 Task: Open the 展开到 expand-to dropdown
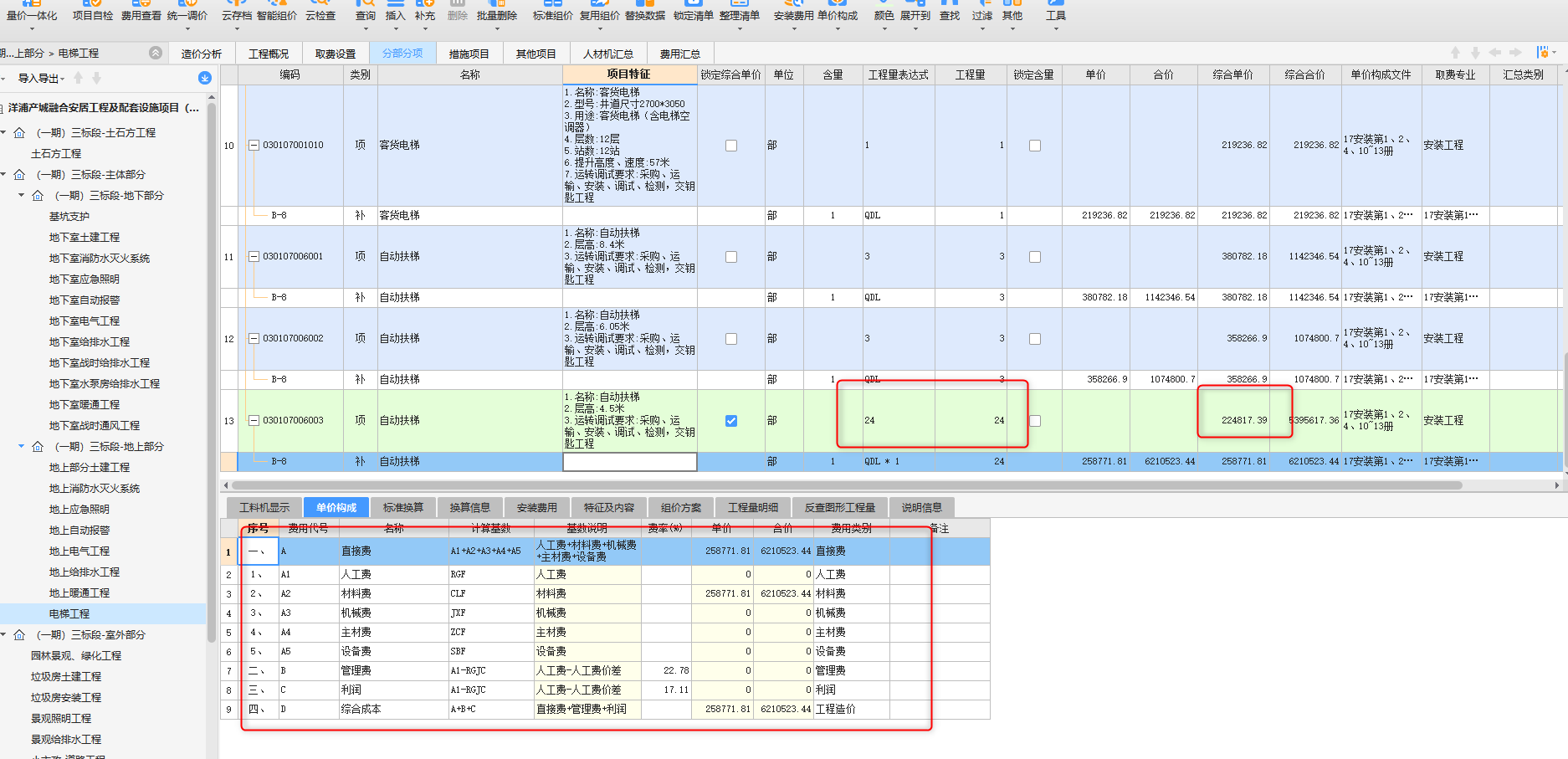(x=915, y=28)
